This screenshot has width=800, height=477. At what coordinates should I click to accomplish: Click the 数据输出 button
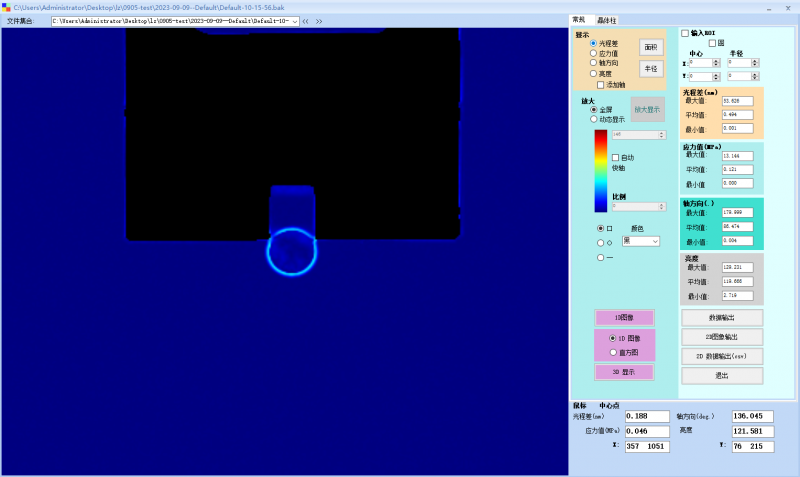click(x=722, y=318)
